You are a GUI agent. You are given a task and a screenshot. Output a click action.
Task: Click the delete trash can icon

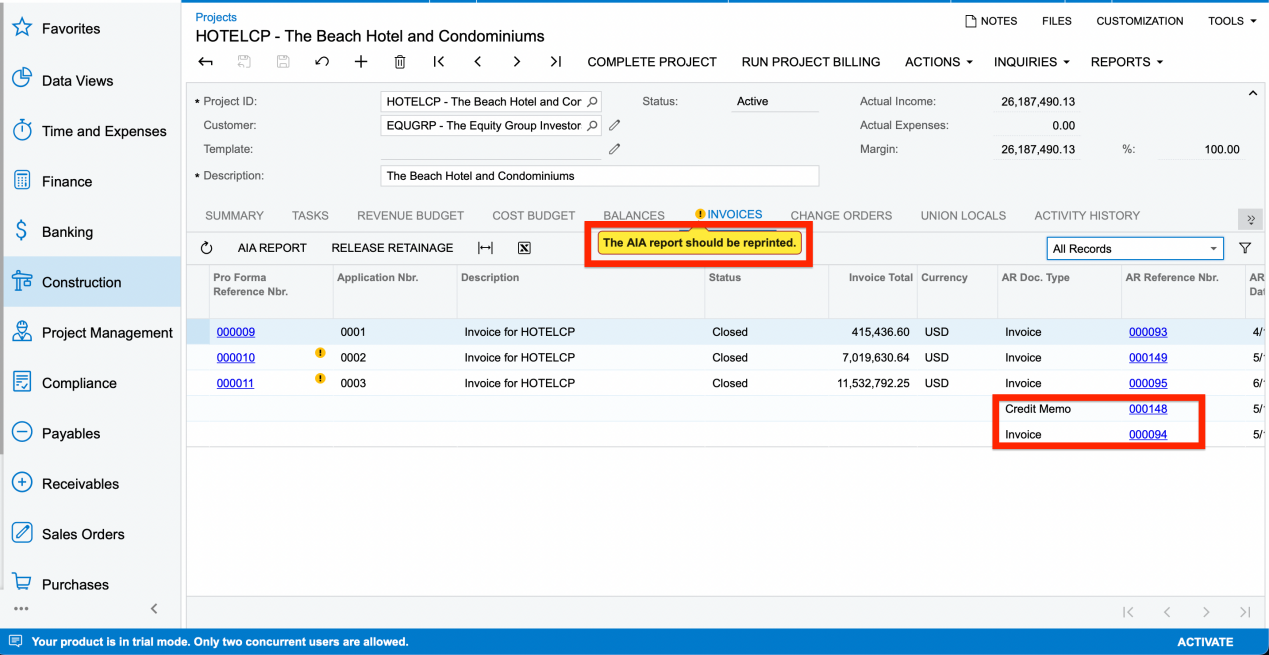(400, 62)
